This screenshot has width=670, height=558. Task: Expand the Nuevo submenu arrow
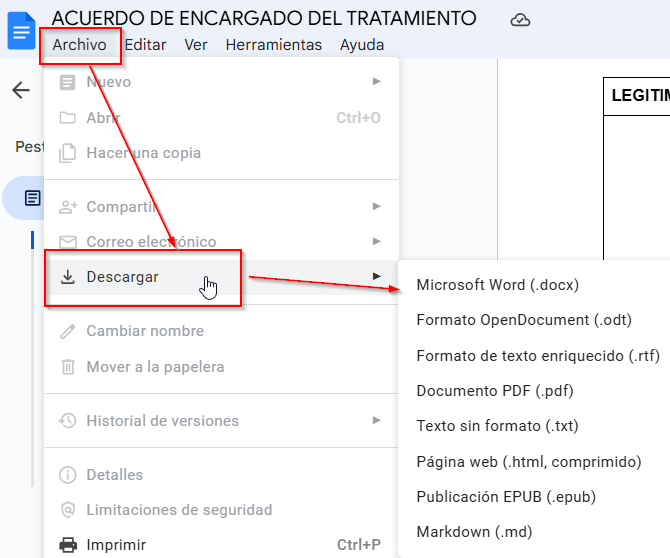[x=377, y=81]
